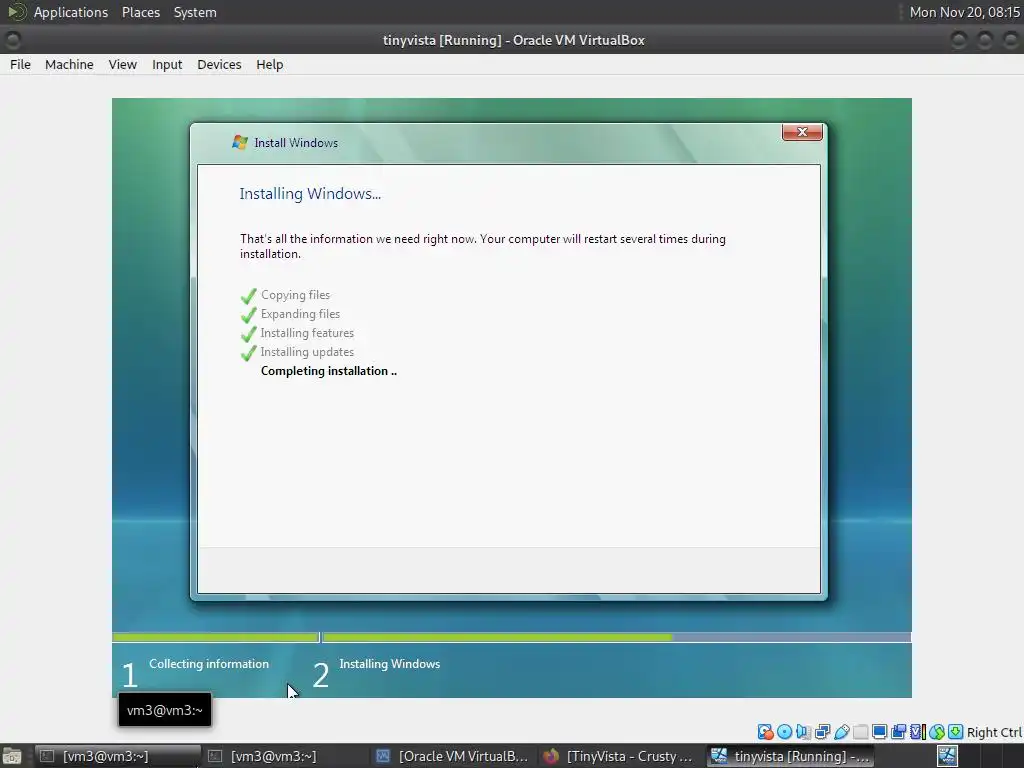Viewport: 1024px width, 768px height.
Task: Click the audio status icon
Action: tap(803, 732)
